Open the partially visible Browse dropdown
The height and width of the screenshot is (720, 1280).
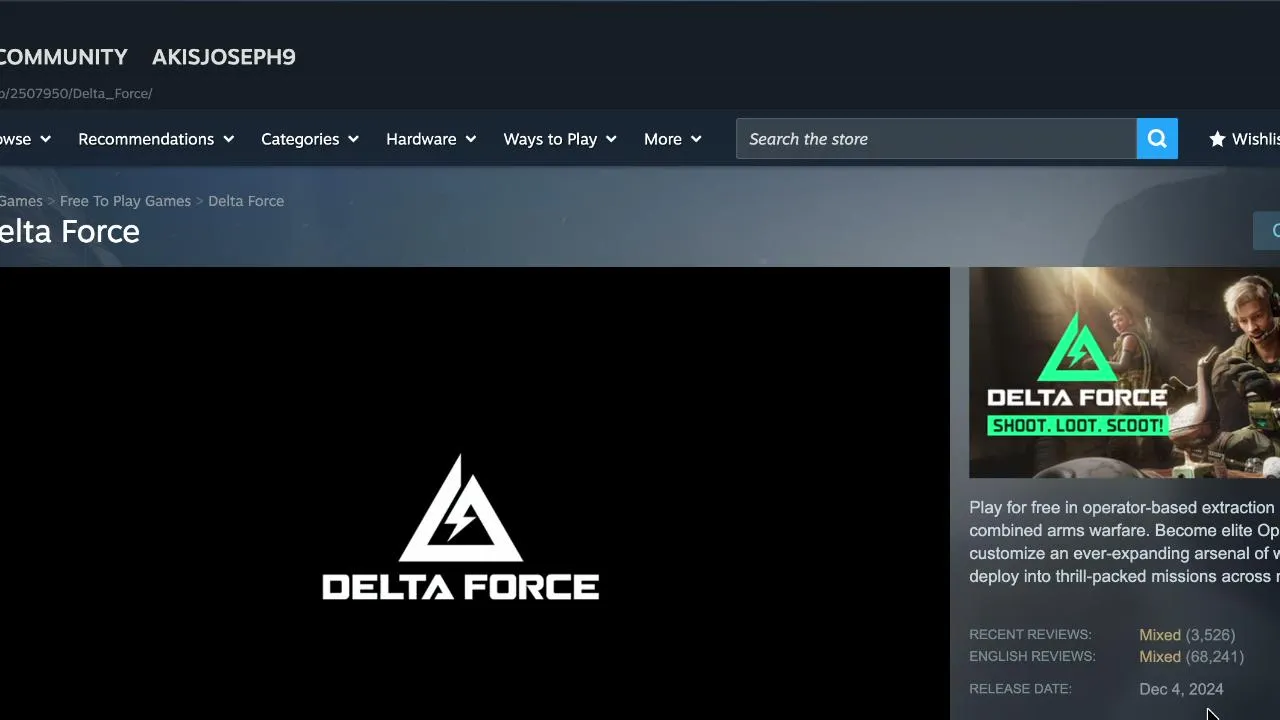pyautogui.click(x=25, y=139)
